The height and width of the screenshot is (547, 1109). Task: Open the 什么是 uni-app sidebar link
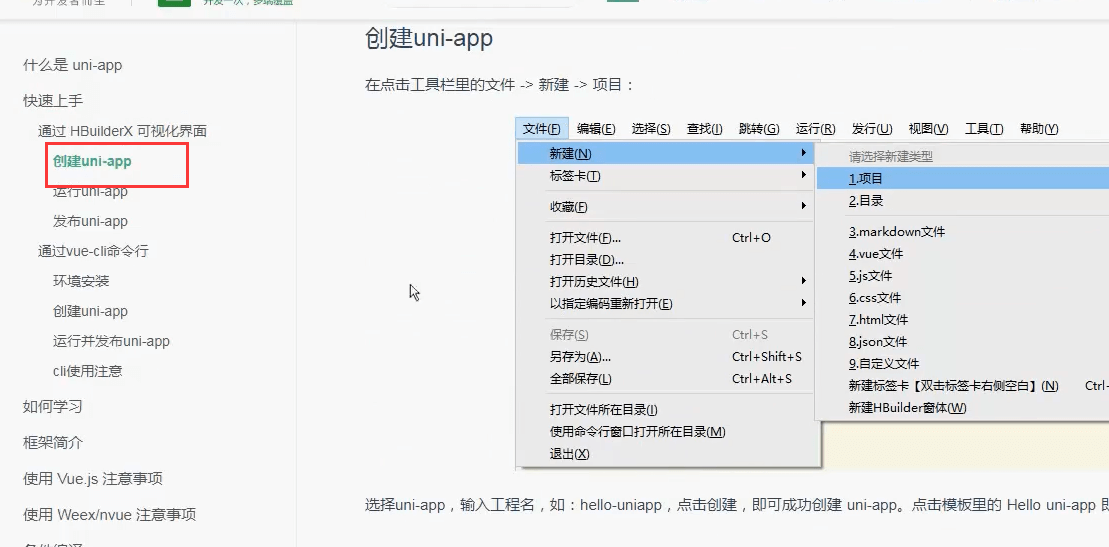coord(72,65)
